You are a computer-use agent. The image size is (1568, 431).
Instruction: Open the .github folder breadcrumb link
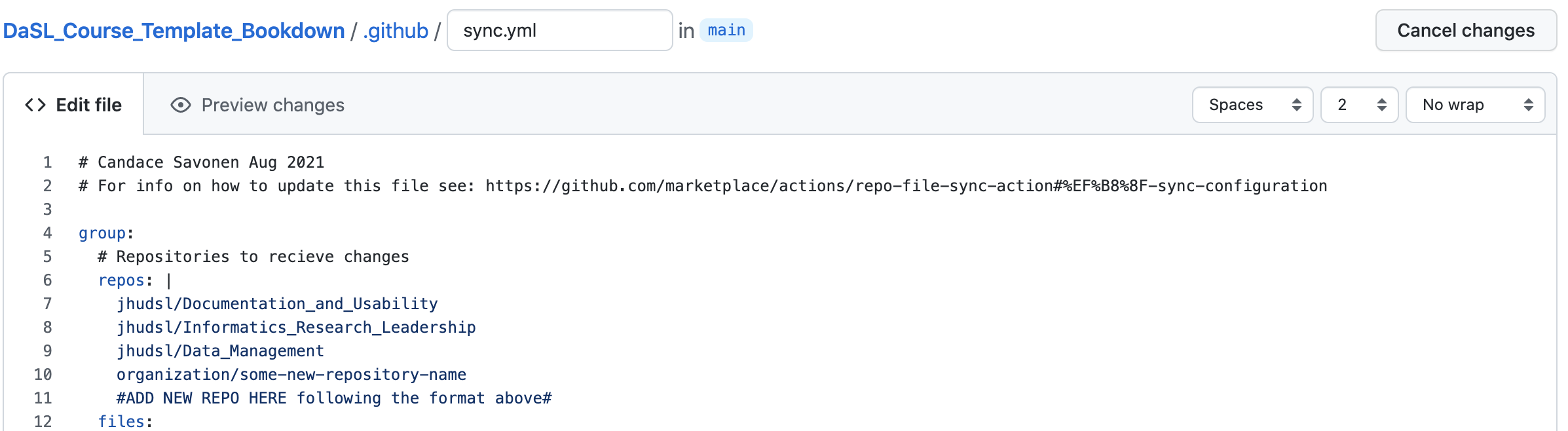point(396,31)
